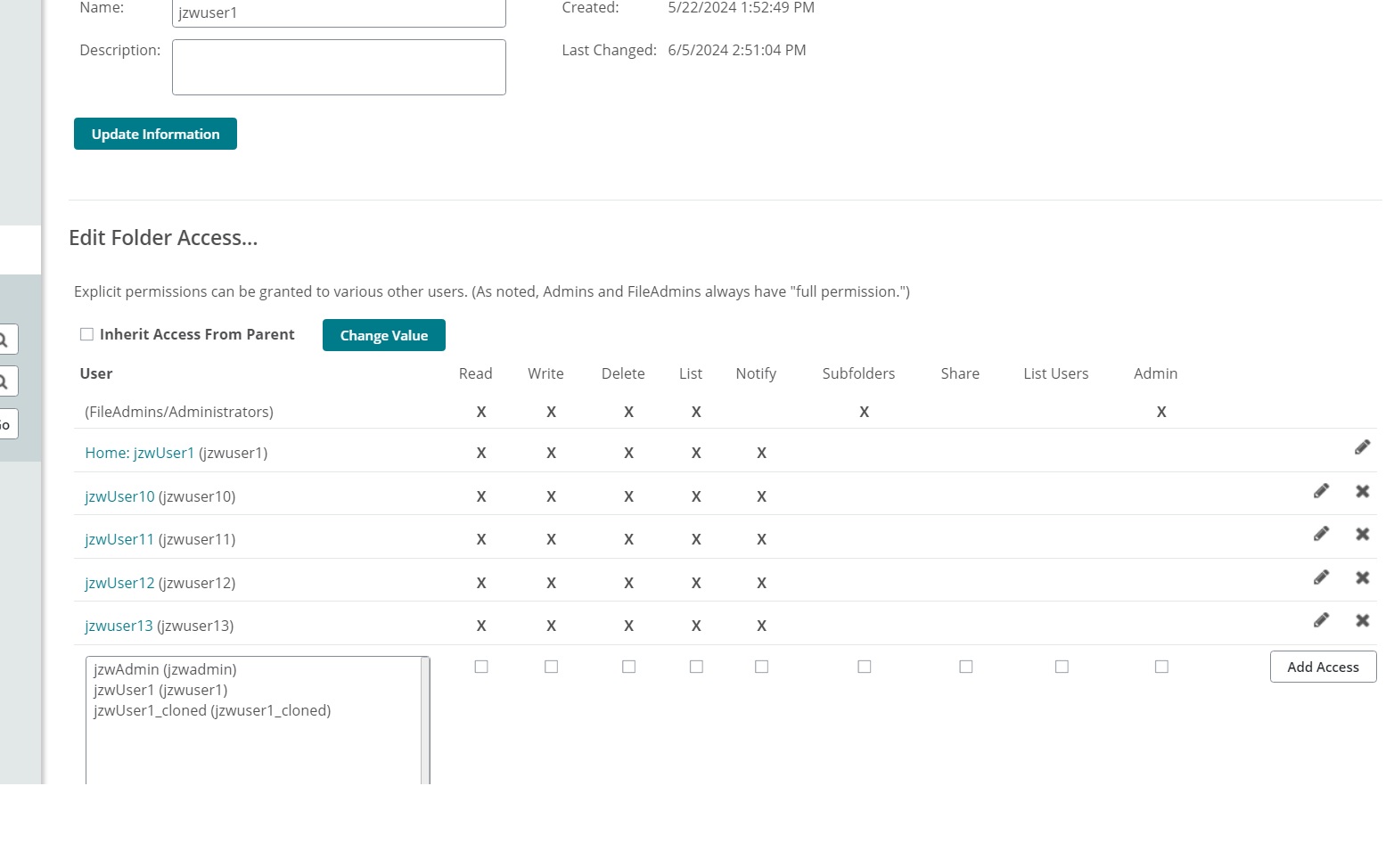Image resolution: width=1394 pixels, height=868 pixels.
Task: Click into the Description text box
Action: [x=339, y=67]
